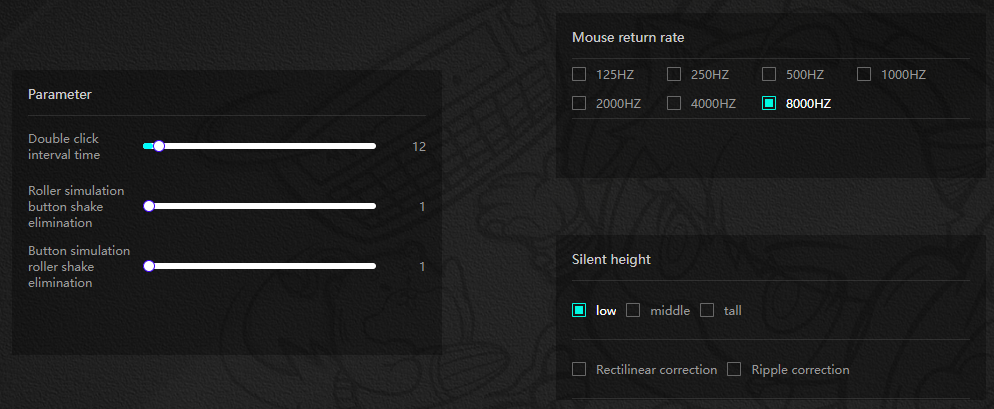Screen dimensions: 994x409
Task: Click the Button simulation roller shake elimination slider
Action: click(262, 266)
